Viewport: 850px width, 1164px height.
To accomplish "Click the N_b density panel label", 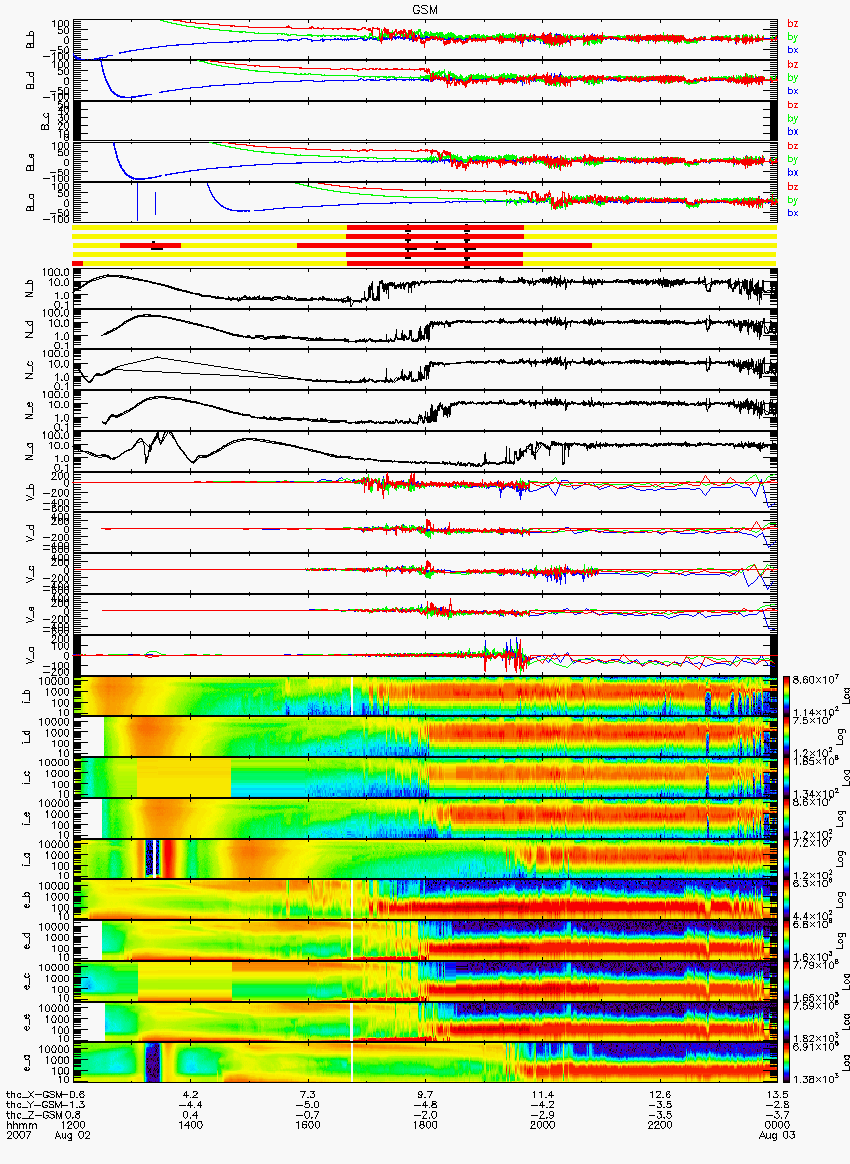I will [x=30, y=290].
